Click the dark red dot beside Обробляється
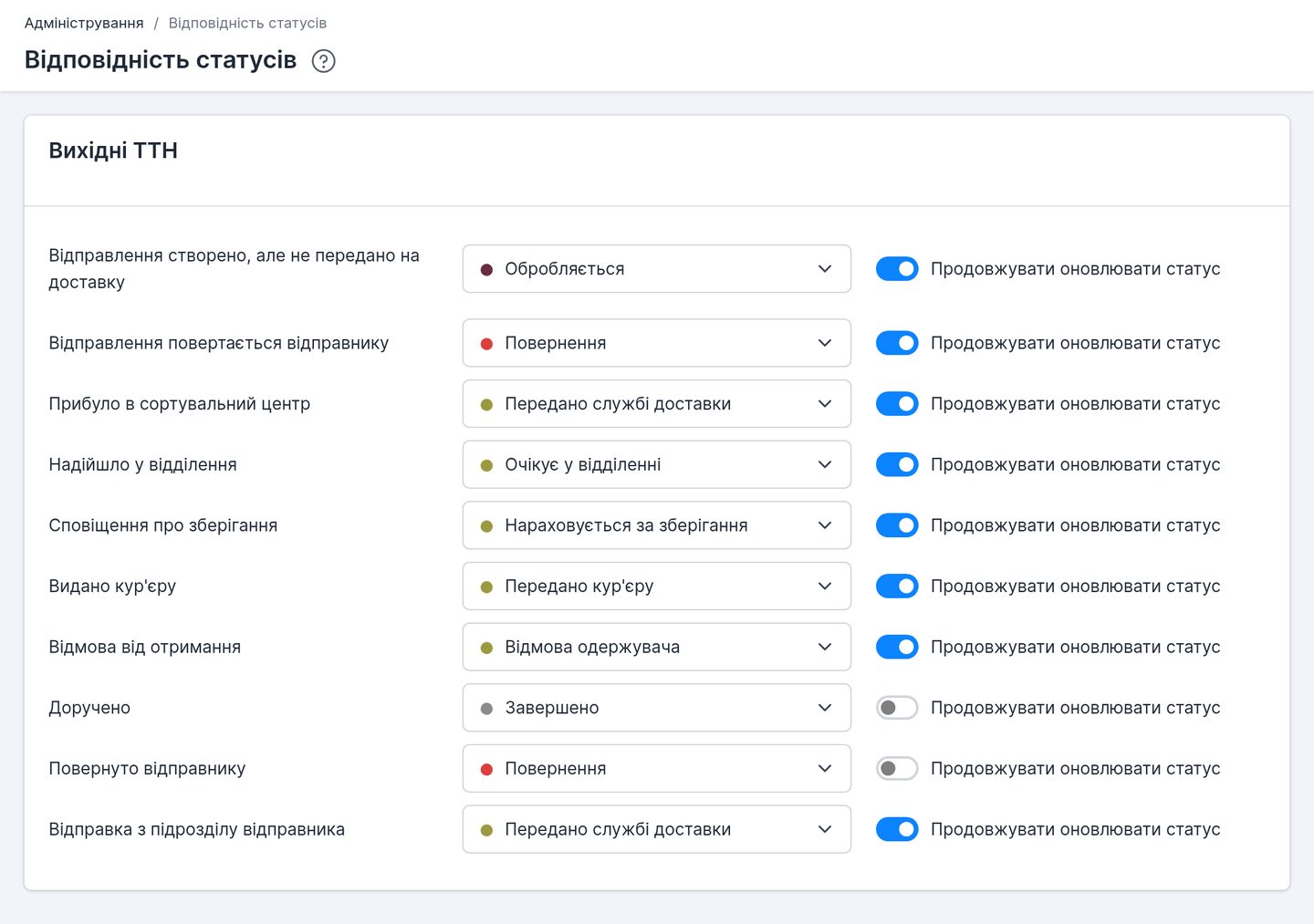The width and height of the screenshot is (1314, 924). pos(486,269)
